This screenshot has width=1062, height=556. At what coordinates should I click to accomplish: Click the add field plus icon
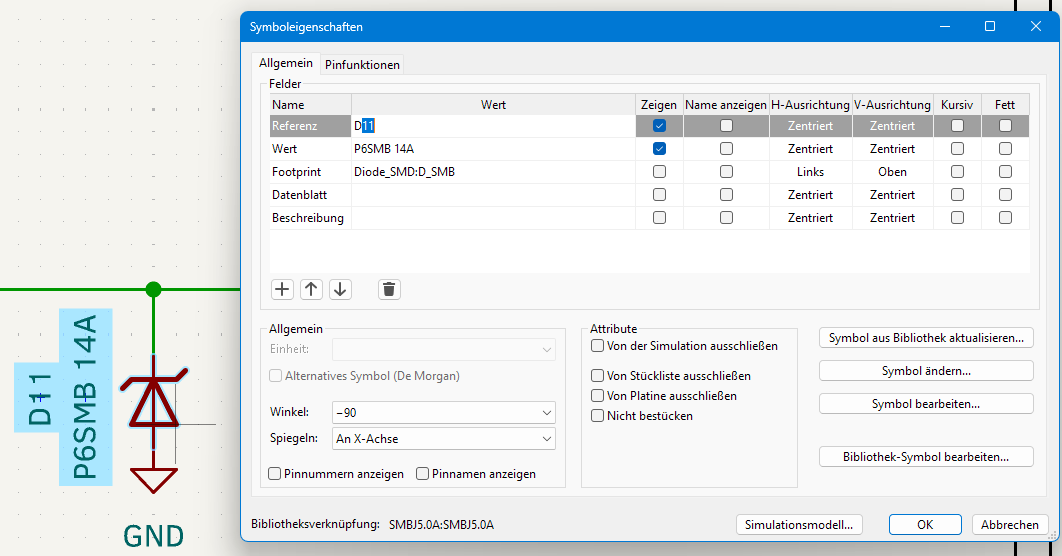tap(282, 289)
